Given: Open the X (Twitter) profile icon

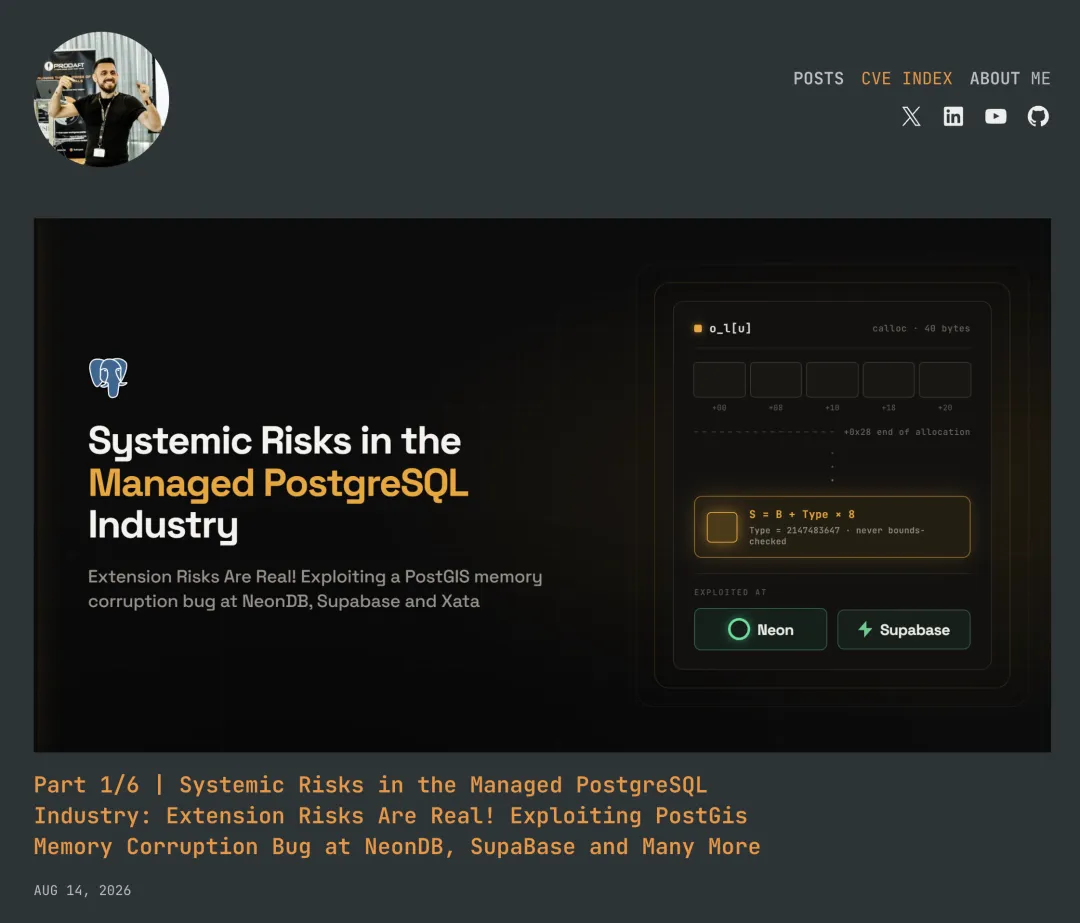Looking at the screenshot, I should [x=911, y=116].
